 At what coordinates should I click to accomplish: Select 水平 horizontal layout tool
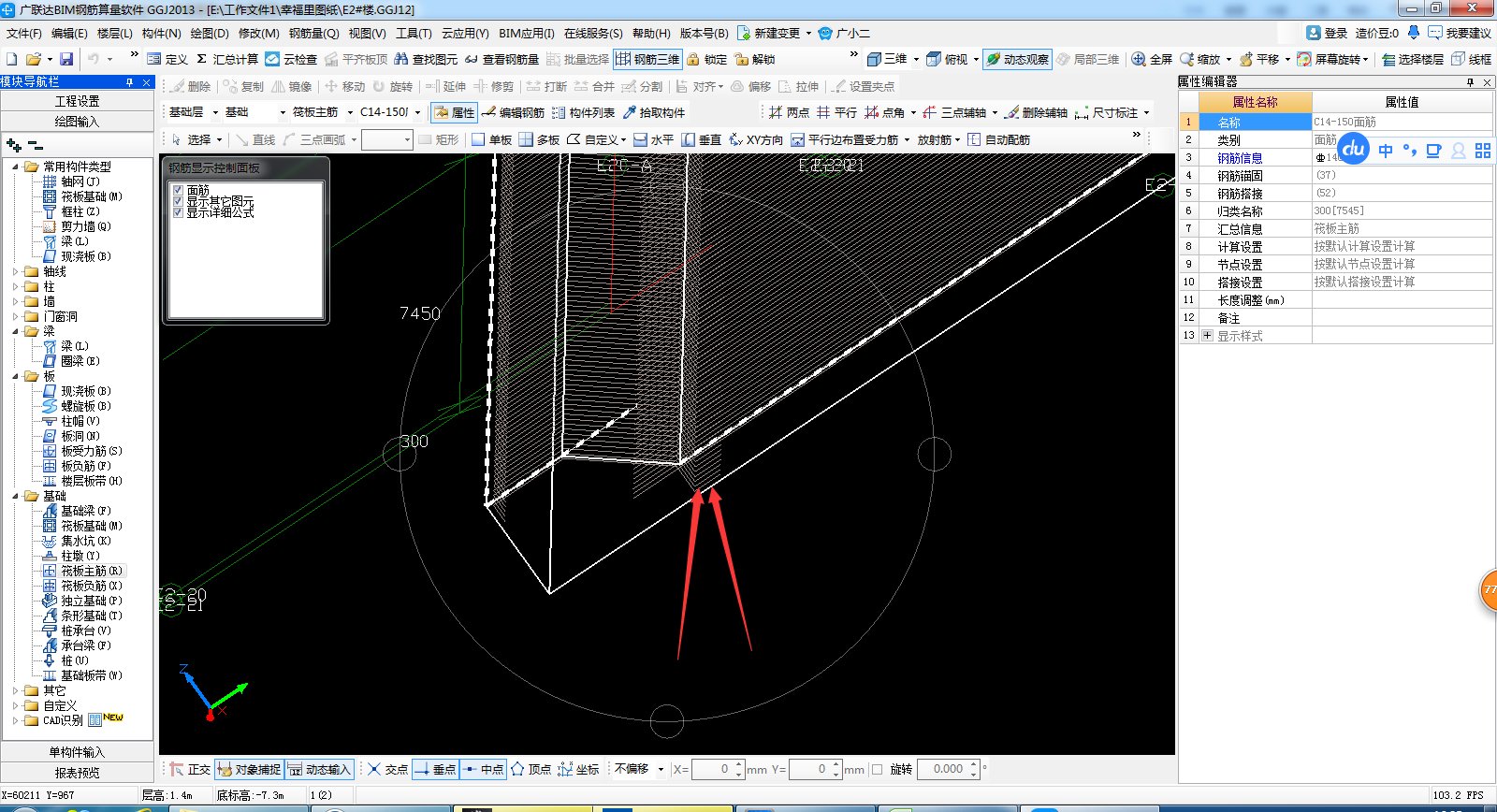(654, 139)
